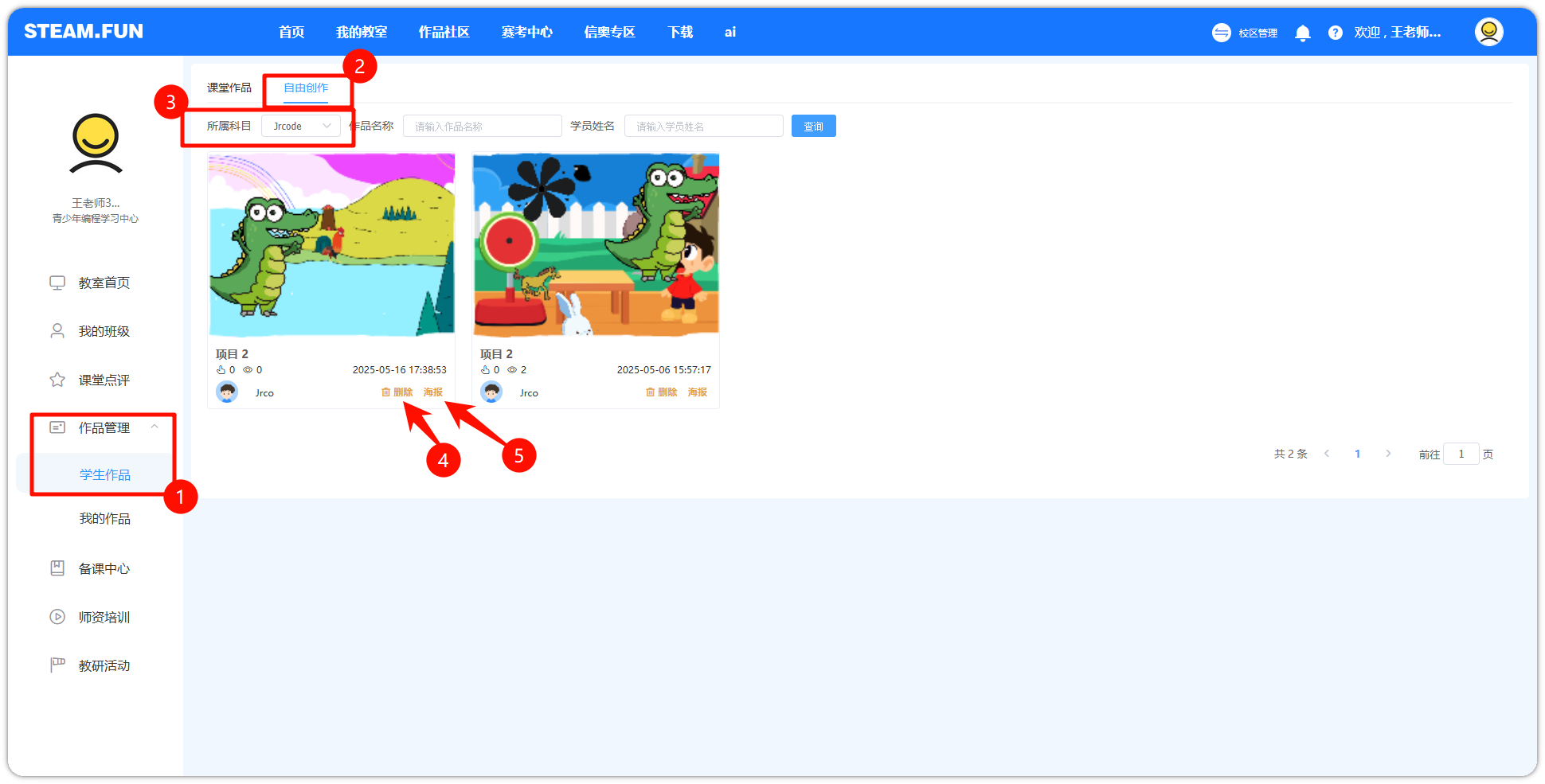Focus the 学员姓名 input field
1545x784 pixels.
pyautogui.click(x=704, y=126)
